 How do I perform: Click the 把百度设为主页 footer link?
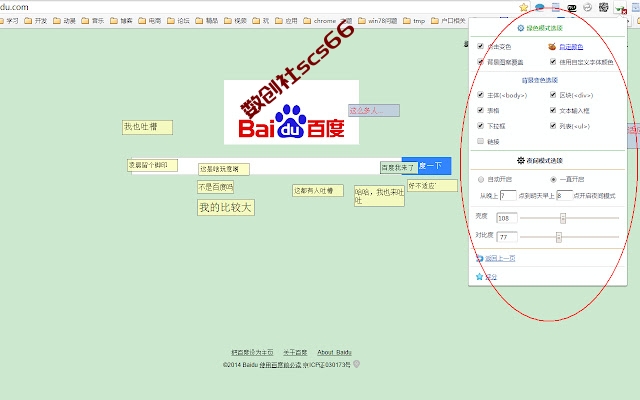[x=252, y=352]
